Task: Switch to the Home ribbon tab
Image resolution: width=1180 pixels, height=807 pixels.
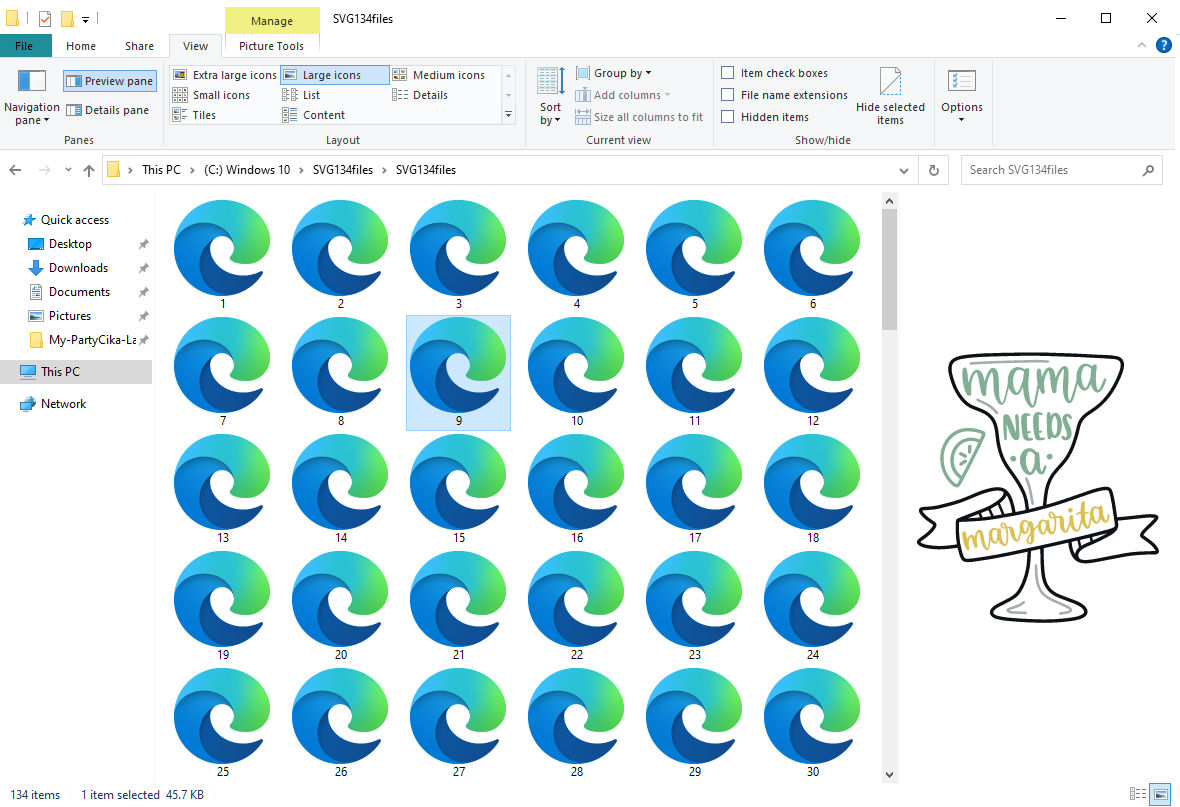Action: point(81,46)
